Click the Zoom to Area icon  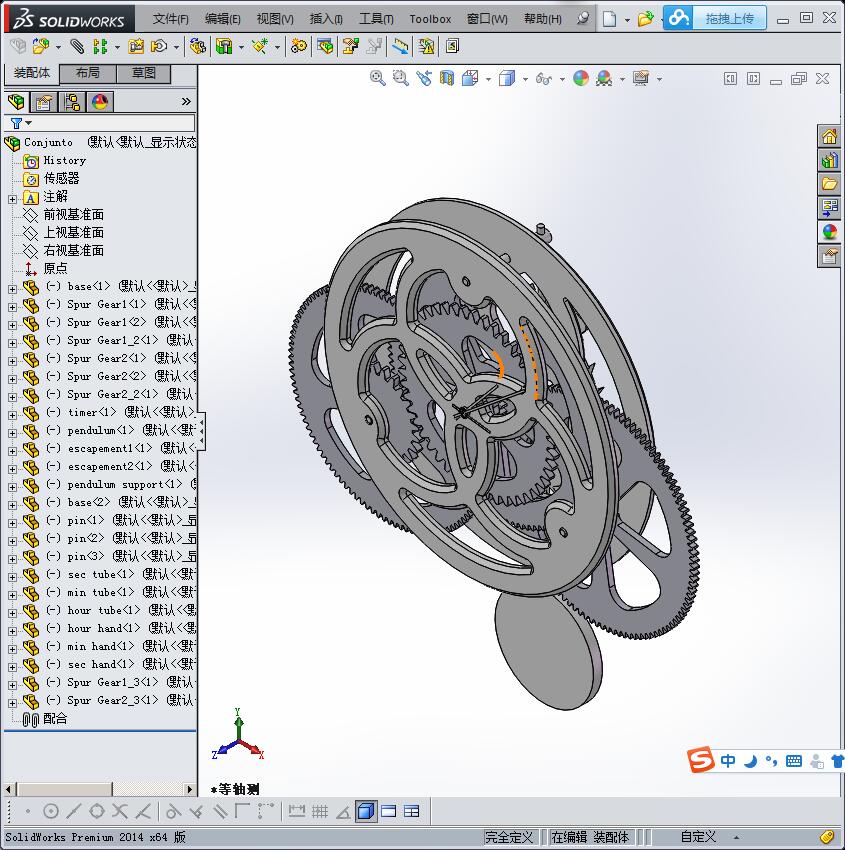click(x=401, y=79)
